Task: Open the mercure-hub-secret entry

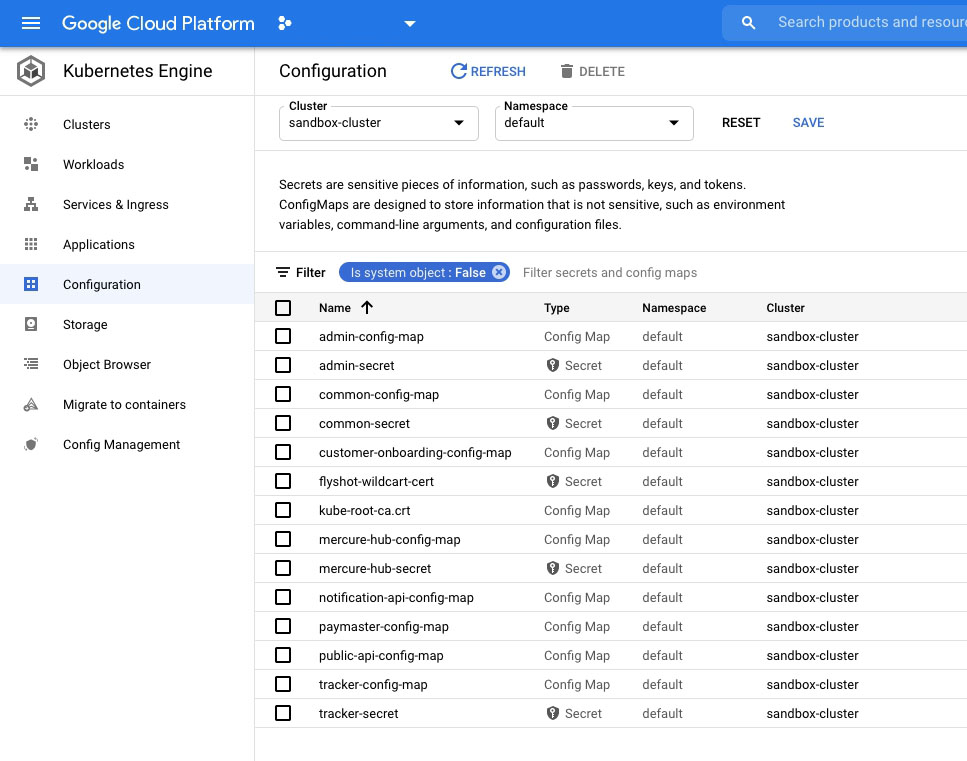Action: 375,568
